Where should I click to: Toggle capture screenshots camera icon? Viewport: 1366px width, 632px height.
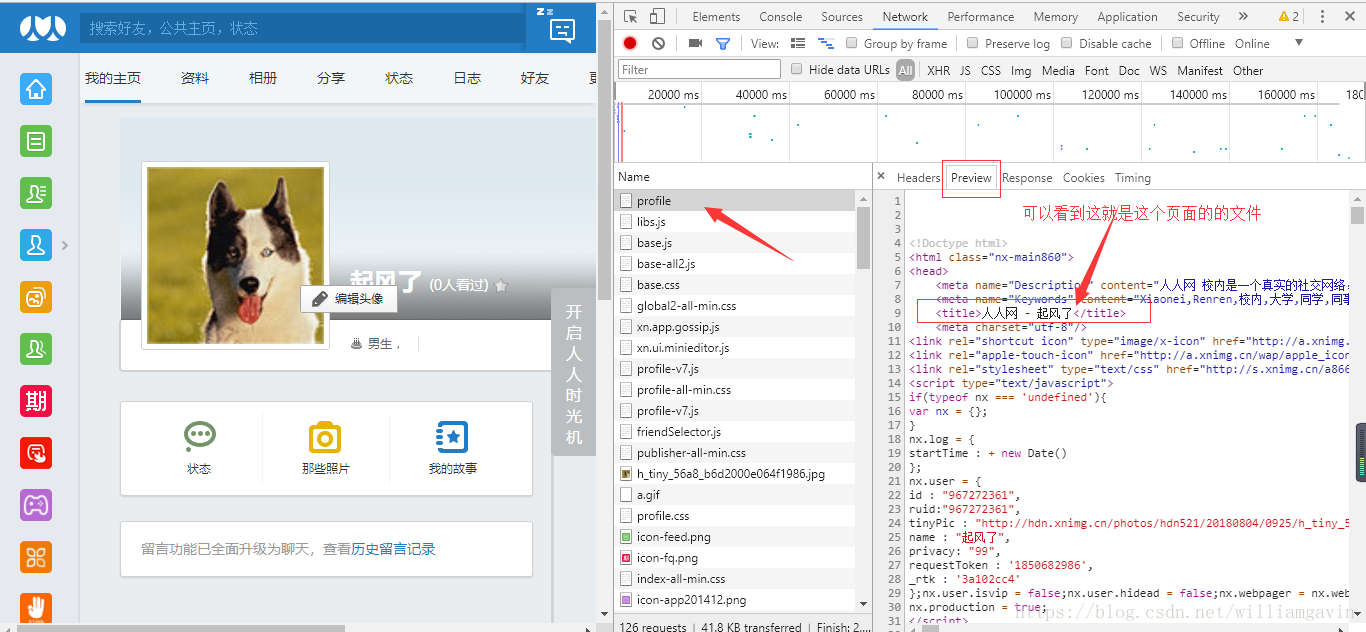(695, 43)
